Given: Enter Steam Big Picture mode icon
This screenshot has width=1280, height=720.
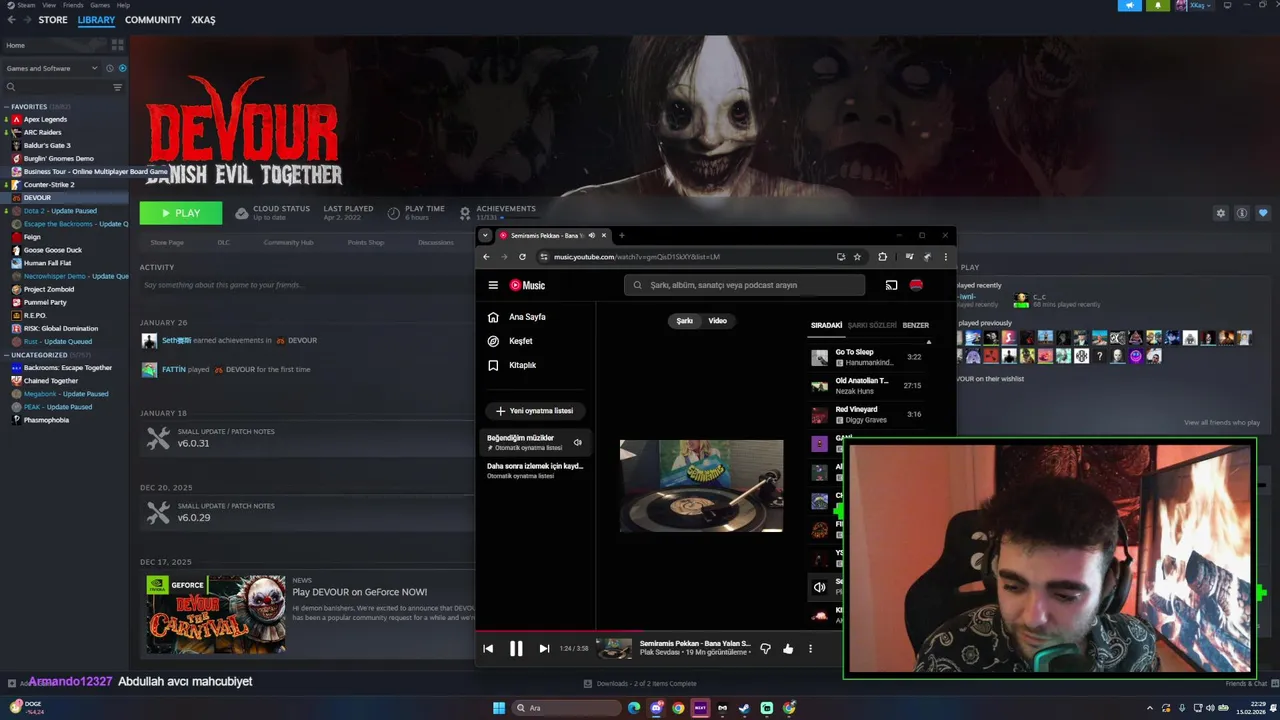Looking at the screenshot, I should point(1228,5).
